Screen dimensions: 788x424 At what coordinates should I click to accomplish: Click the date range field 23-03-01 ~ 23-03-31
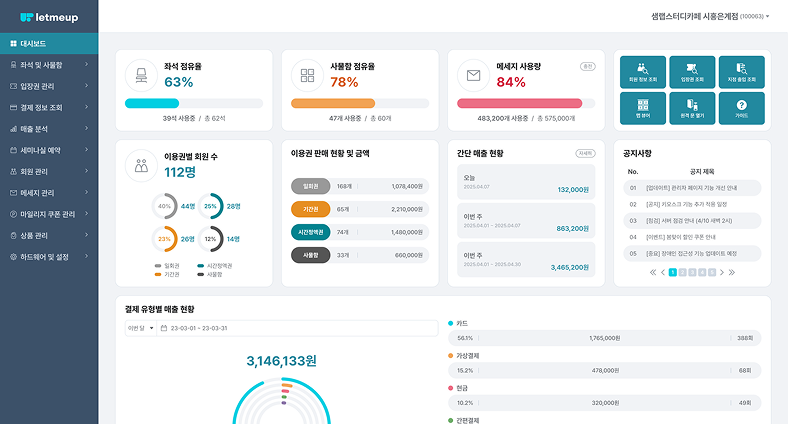coord(298,328)
